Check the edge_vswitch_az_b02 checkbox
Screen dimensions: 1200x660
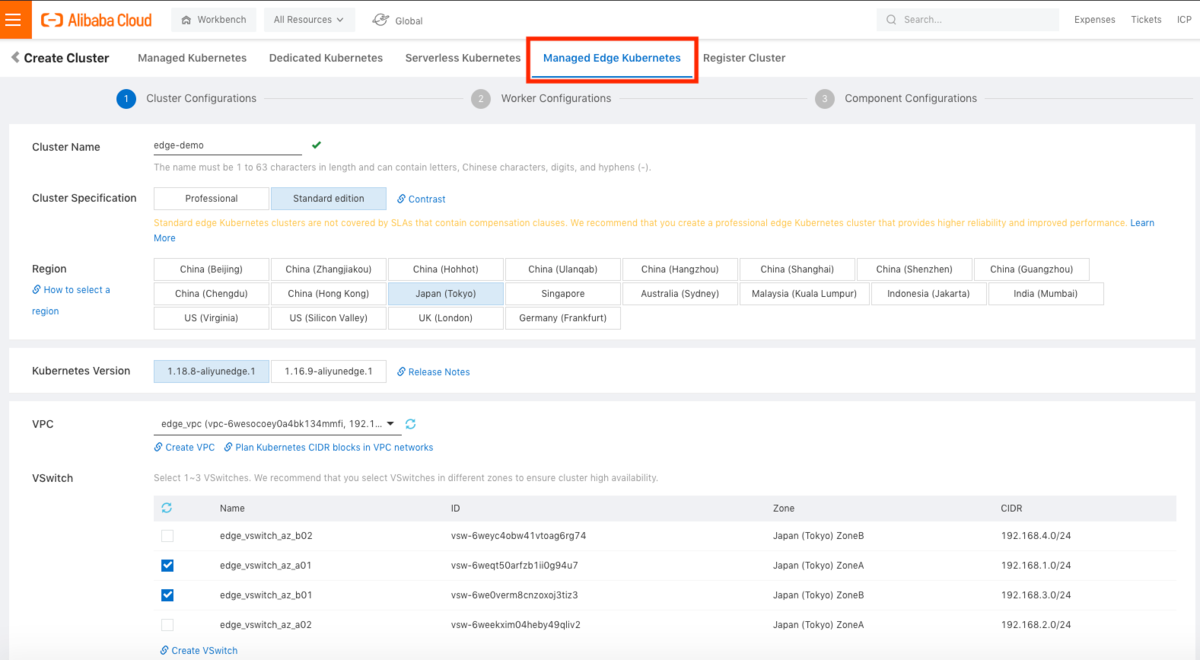point(167,536)
